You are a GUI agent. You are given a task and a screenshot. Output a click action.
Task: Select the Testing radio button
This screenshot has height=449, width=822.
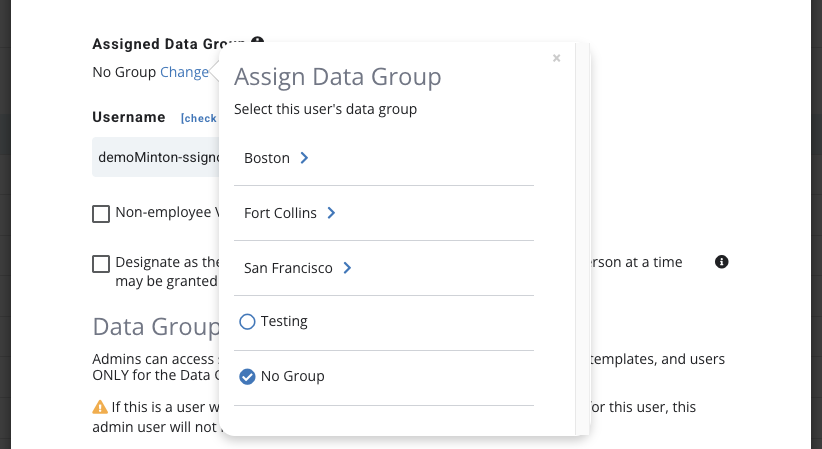click(x=248, y=322)
